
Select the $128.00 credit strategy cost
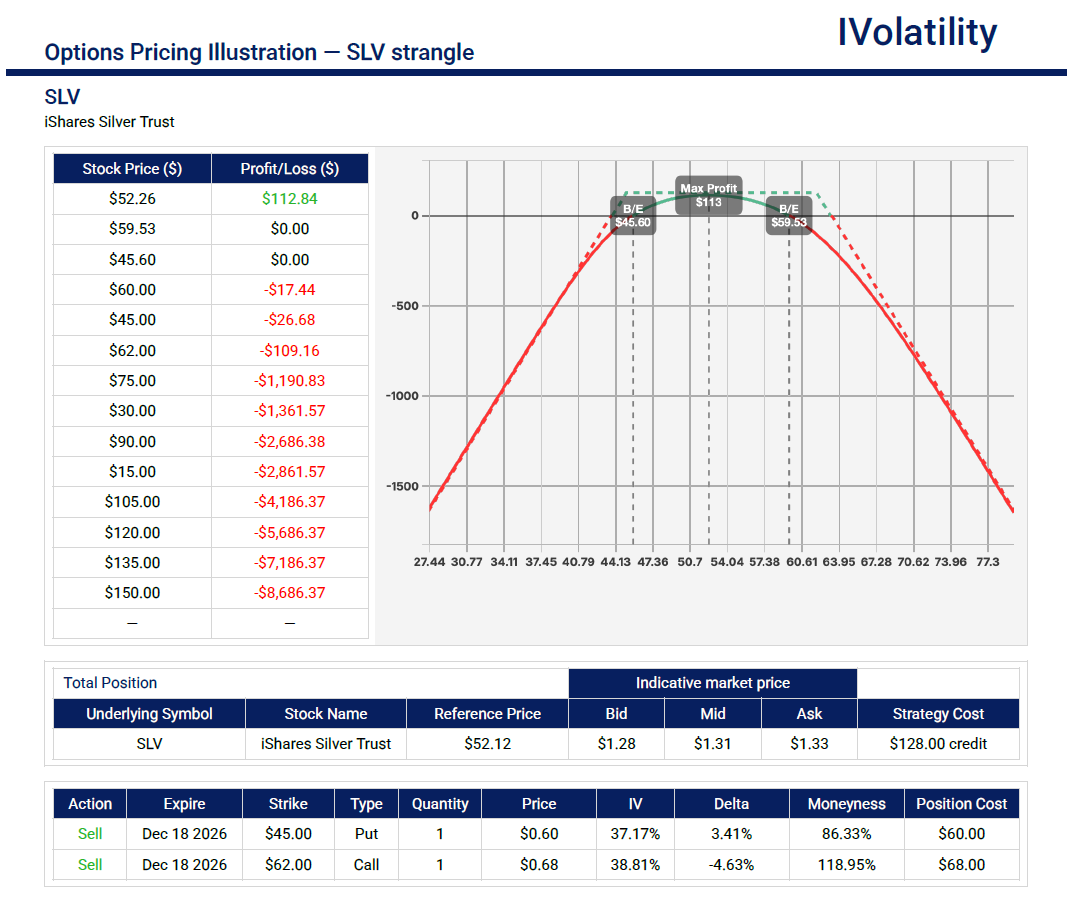938,744
